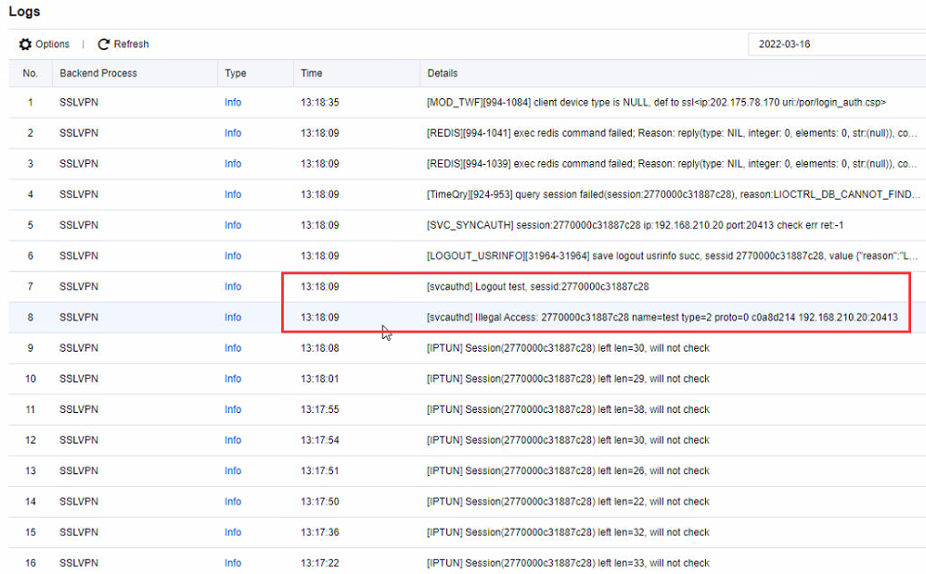The height and width of the screenshot is (574, 926).
Task: Click the MOD_TWF client device type log
Action: 656,102
